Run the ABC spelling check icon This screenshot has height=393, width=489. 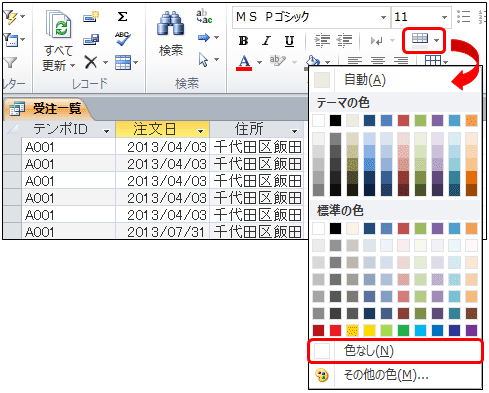(x=122, y=39)
